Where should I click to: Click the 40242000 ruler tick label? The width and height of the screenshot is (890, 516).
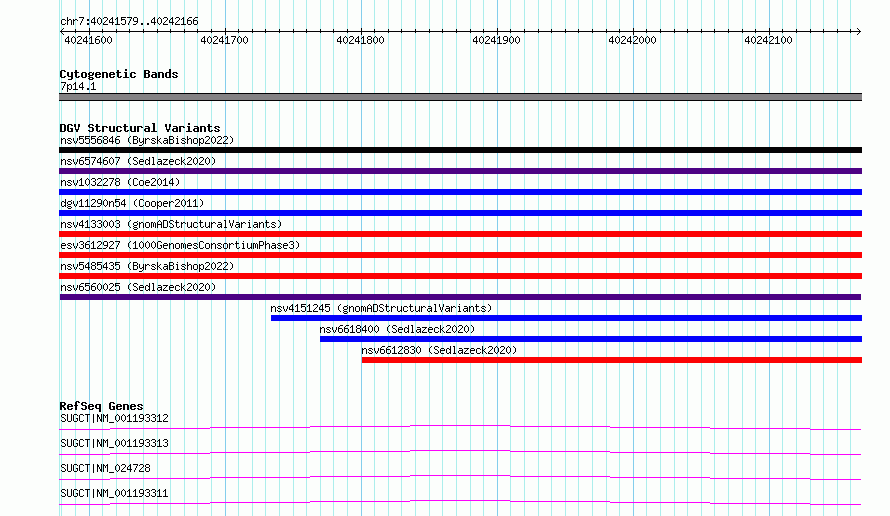(x=632, y=40)
